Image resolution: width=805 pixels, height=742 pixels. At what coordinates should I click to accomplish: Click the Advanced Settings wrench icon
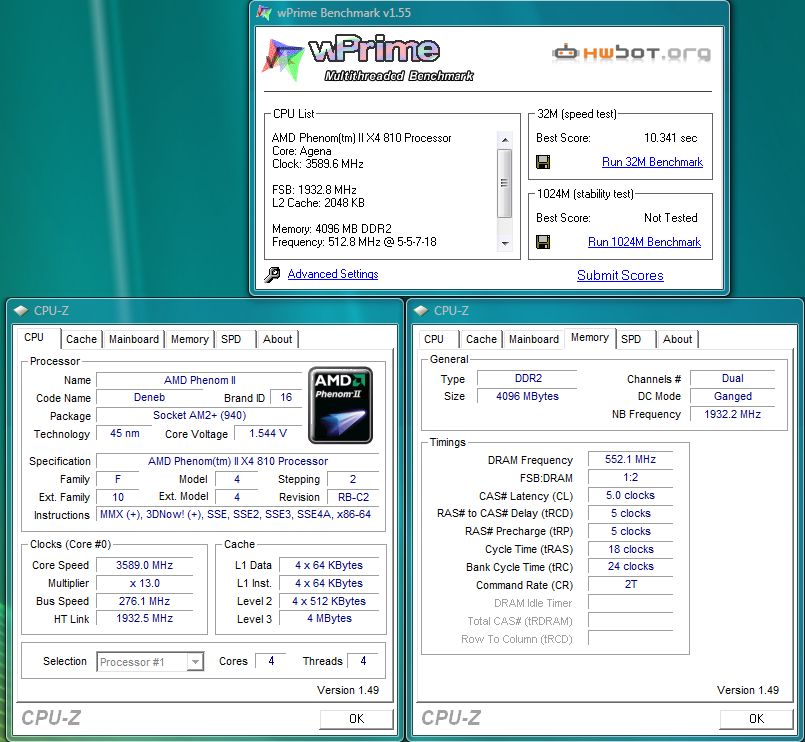[x=272, y=274]
